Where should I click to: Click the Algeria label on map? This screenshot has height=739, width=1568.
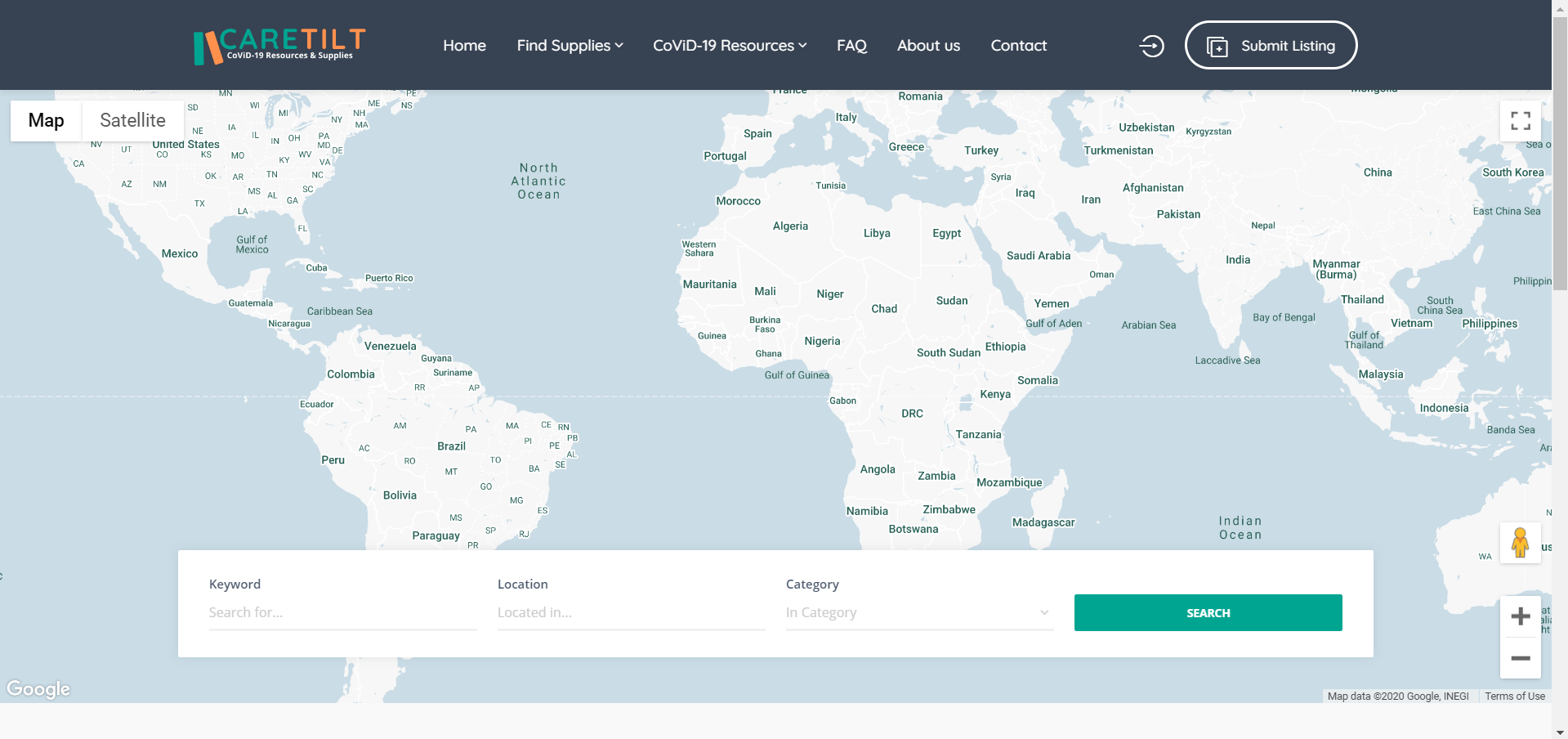click(790, 226)
